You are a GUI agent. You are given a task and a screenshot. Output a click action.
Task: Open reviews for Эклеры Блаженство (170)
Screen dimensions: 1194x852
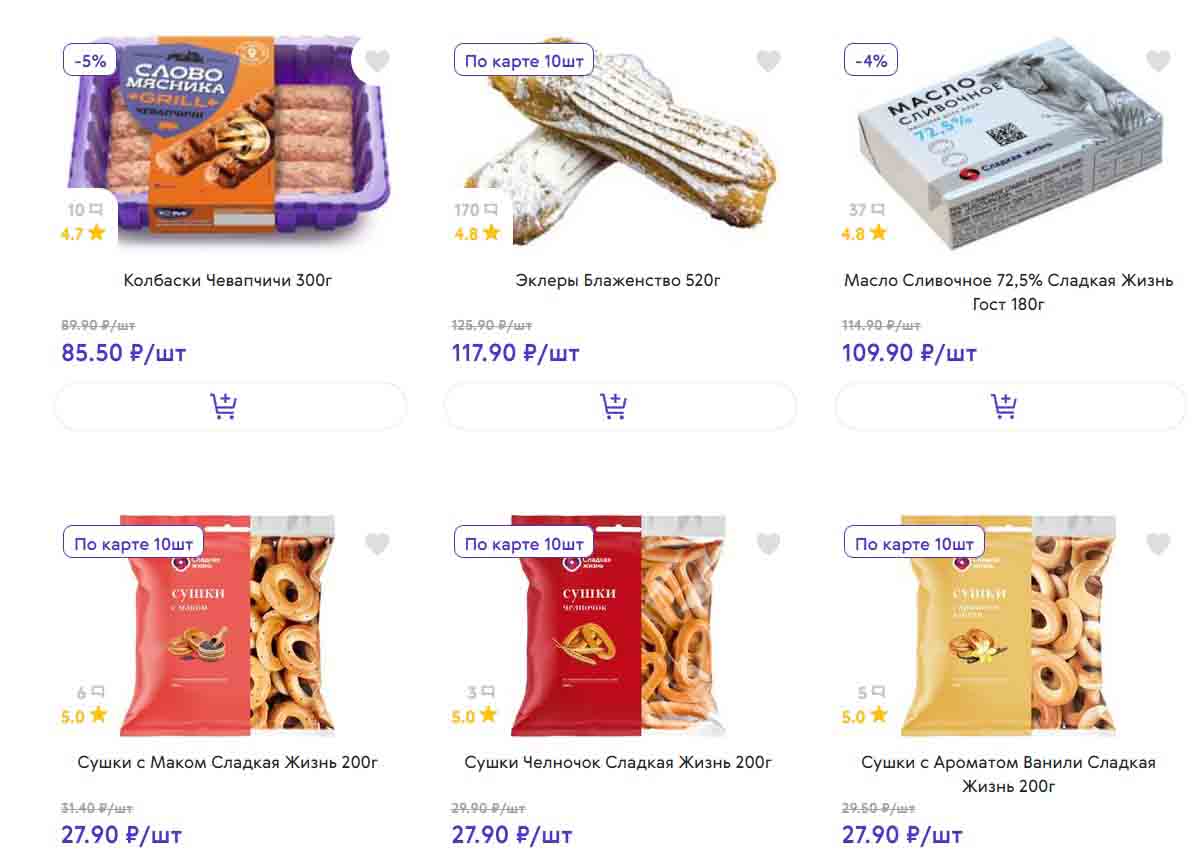(x=476, y=210)
